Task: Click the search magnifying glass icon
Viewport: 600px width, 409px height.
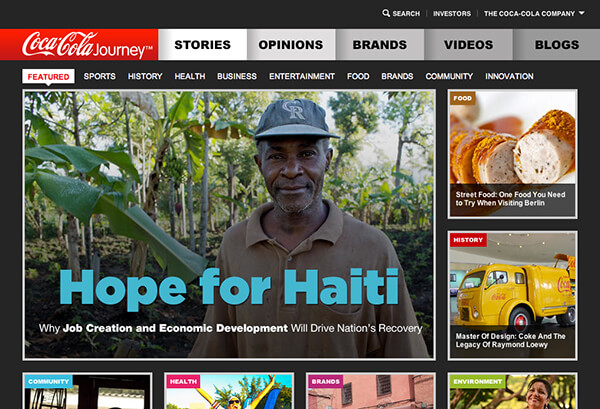Action: pyautogui.click(x=386, y=13)
